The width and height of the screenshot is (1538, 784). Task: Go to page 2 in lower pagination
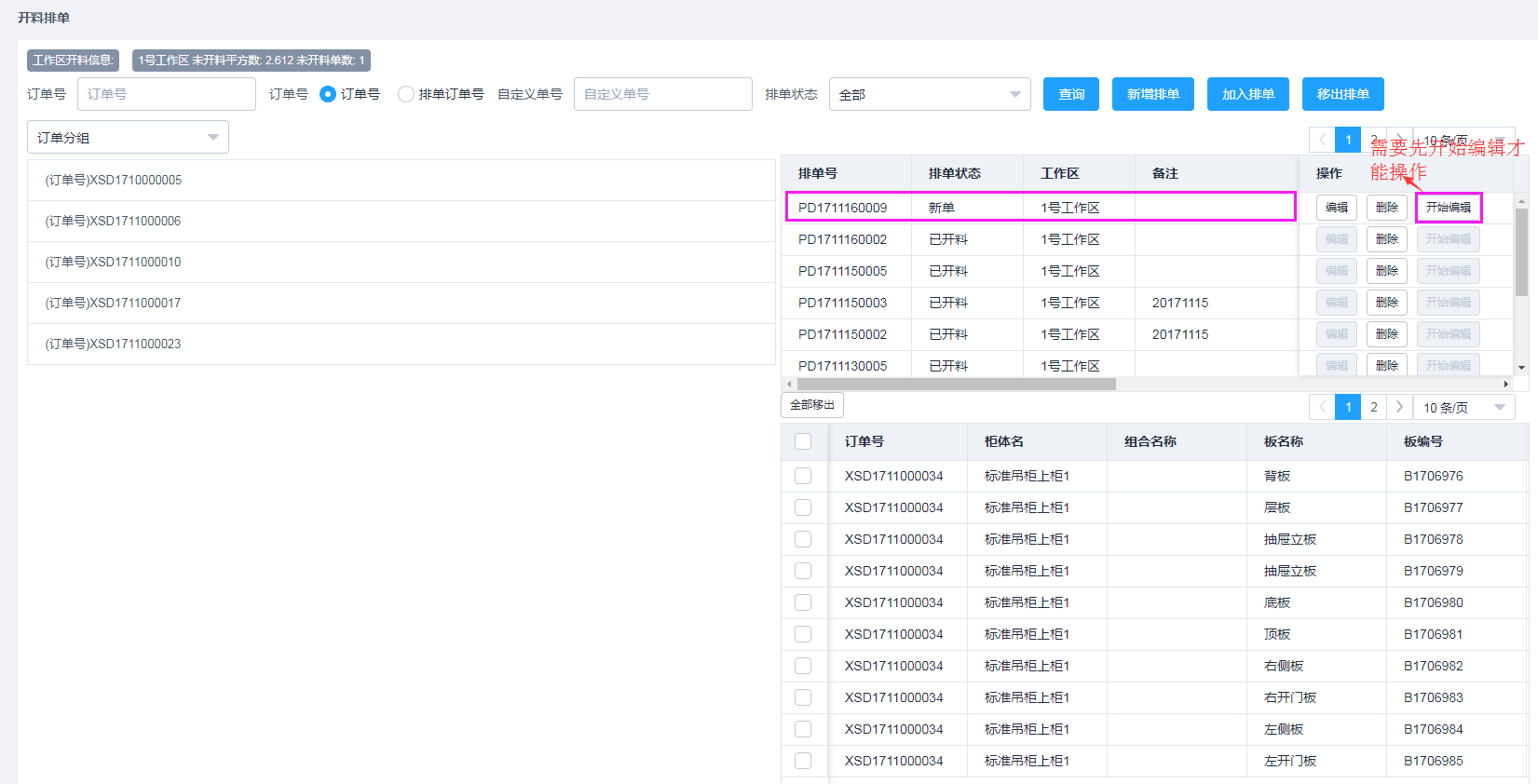pyautogui.click(x=1373, y=407)
